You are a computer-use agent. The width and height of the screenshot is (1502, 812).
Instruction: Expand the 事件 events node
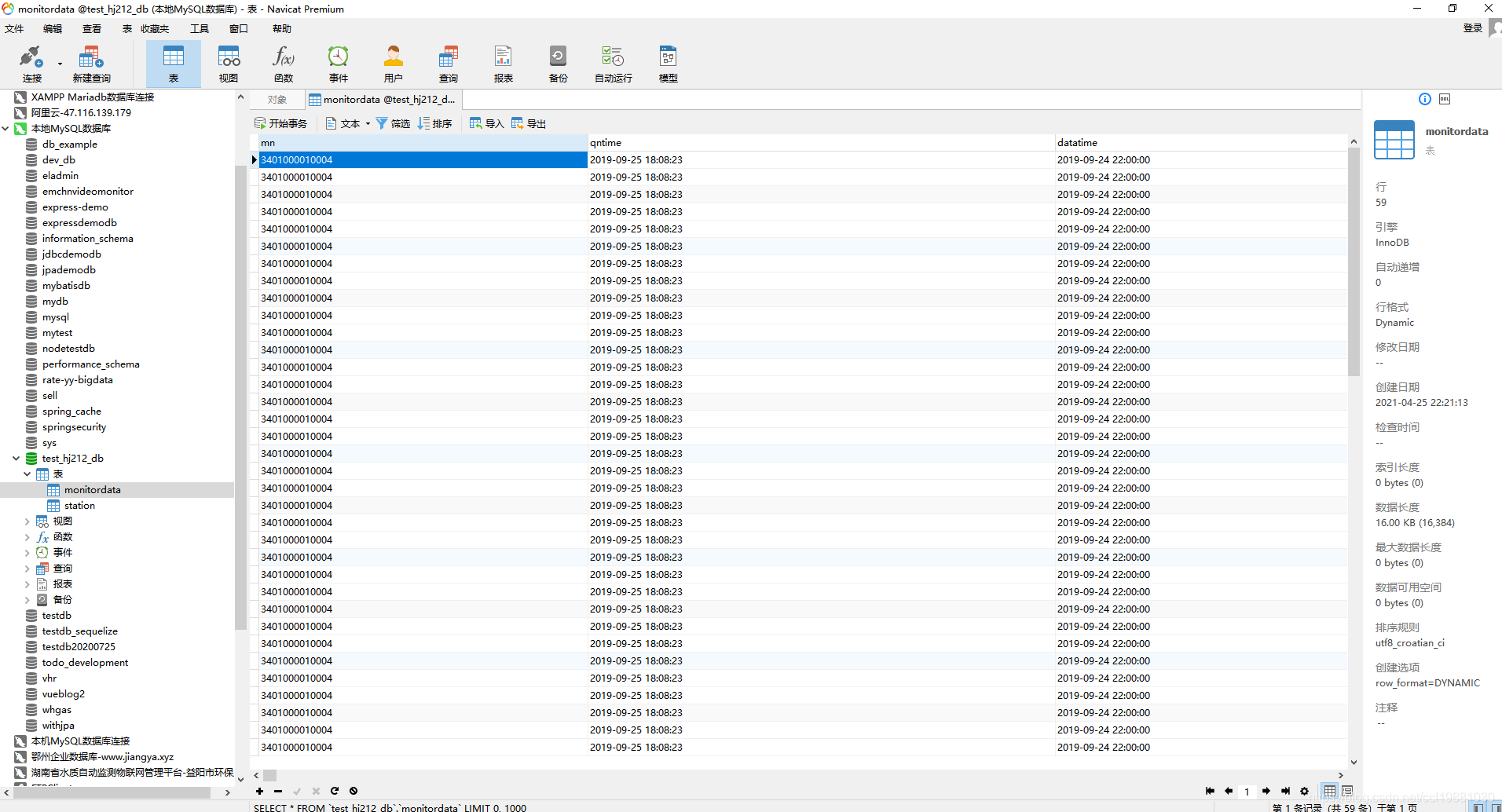coord(27,553)
